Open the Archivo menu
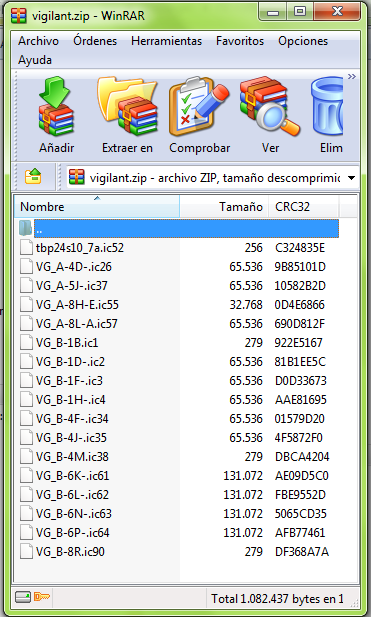 (38, 41)
